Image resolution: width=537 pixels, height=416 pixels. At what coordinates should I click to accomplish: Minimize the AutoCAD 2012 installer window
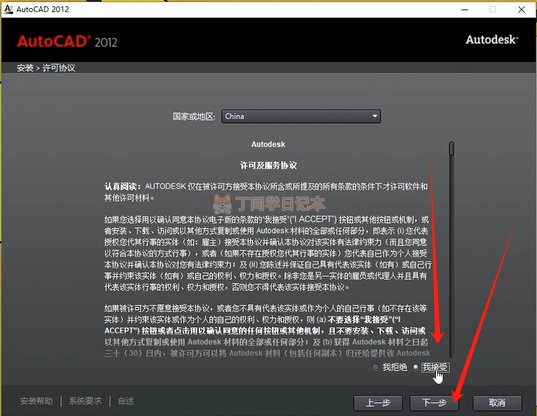[464, 10]
